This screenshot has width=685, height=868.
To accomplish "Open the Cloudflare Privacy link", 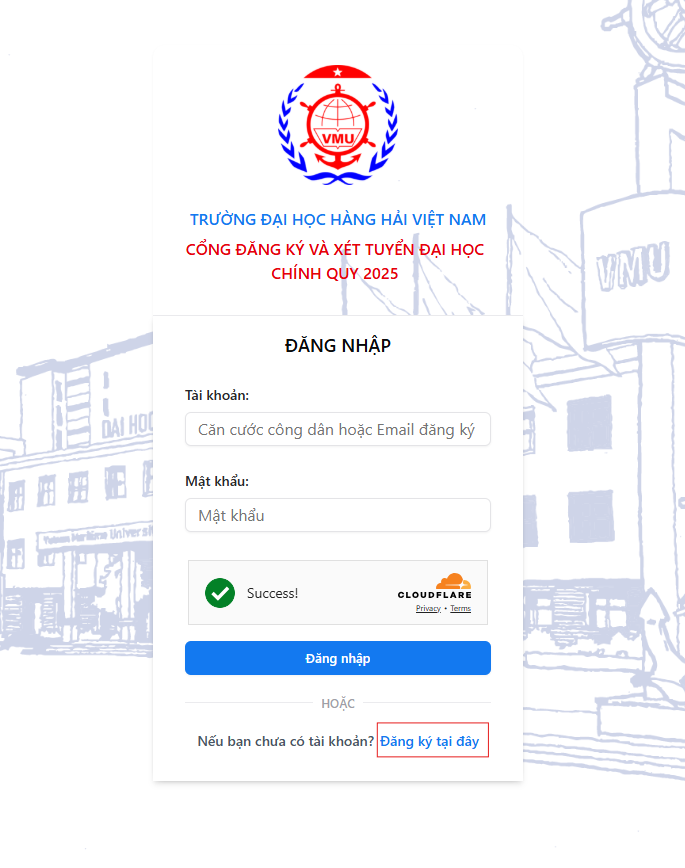I will [428, 608].
